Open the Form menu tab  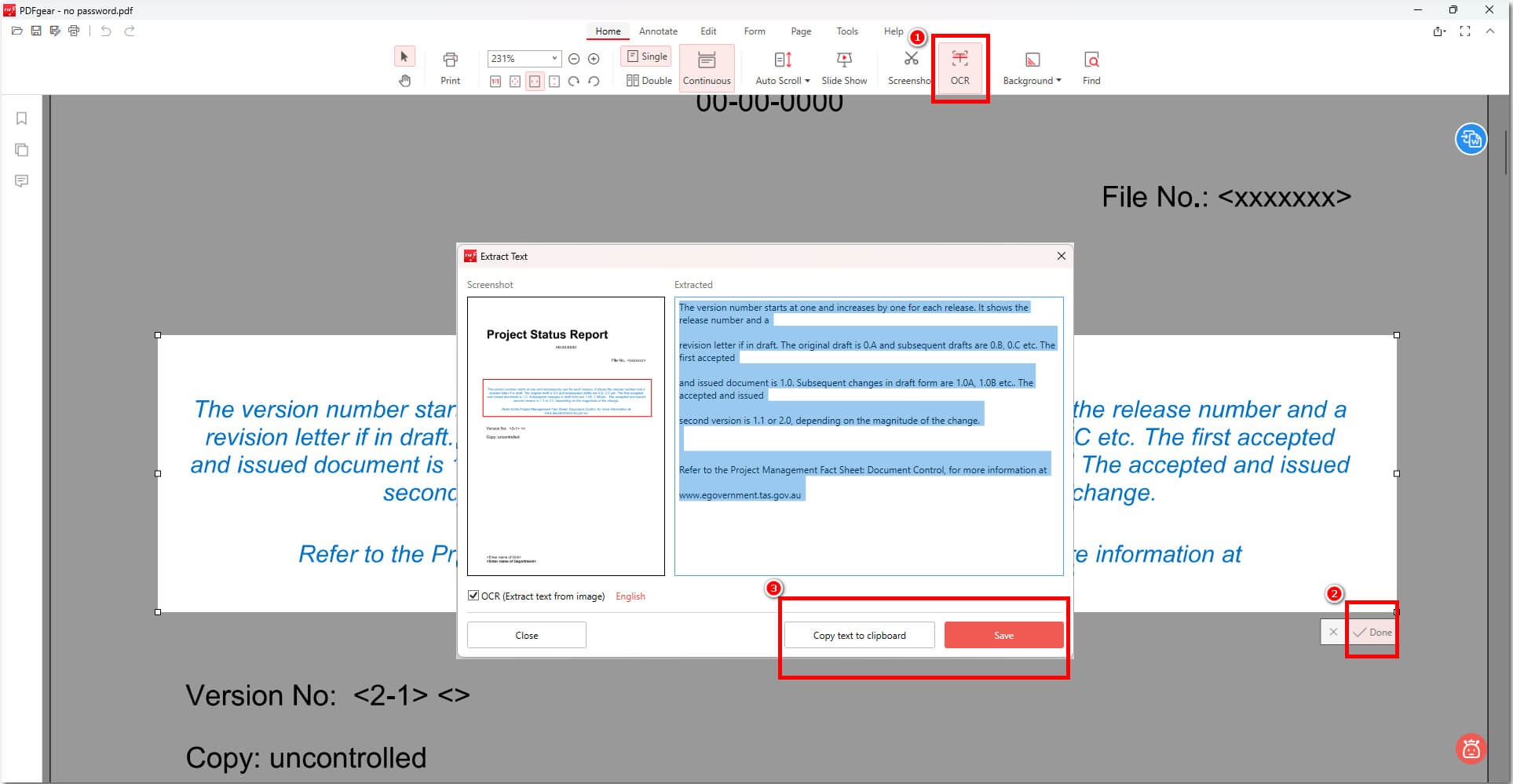(x=754, y=31)
